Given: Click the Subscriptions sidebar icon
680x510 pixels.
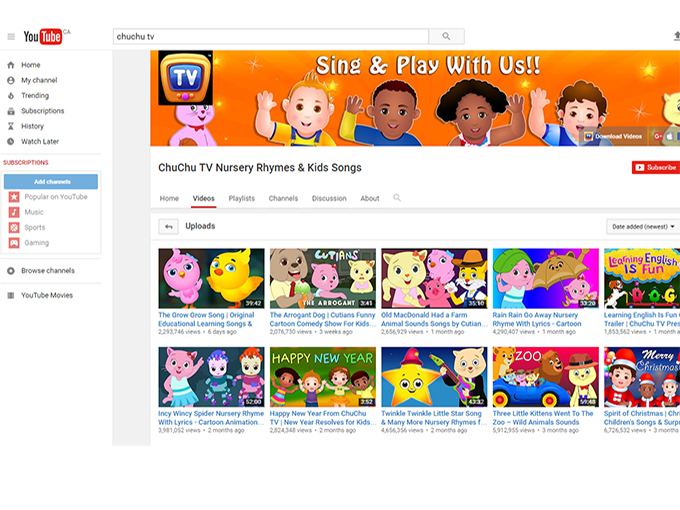Looking at the screenshot, I should 11,111.
